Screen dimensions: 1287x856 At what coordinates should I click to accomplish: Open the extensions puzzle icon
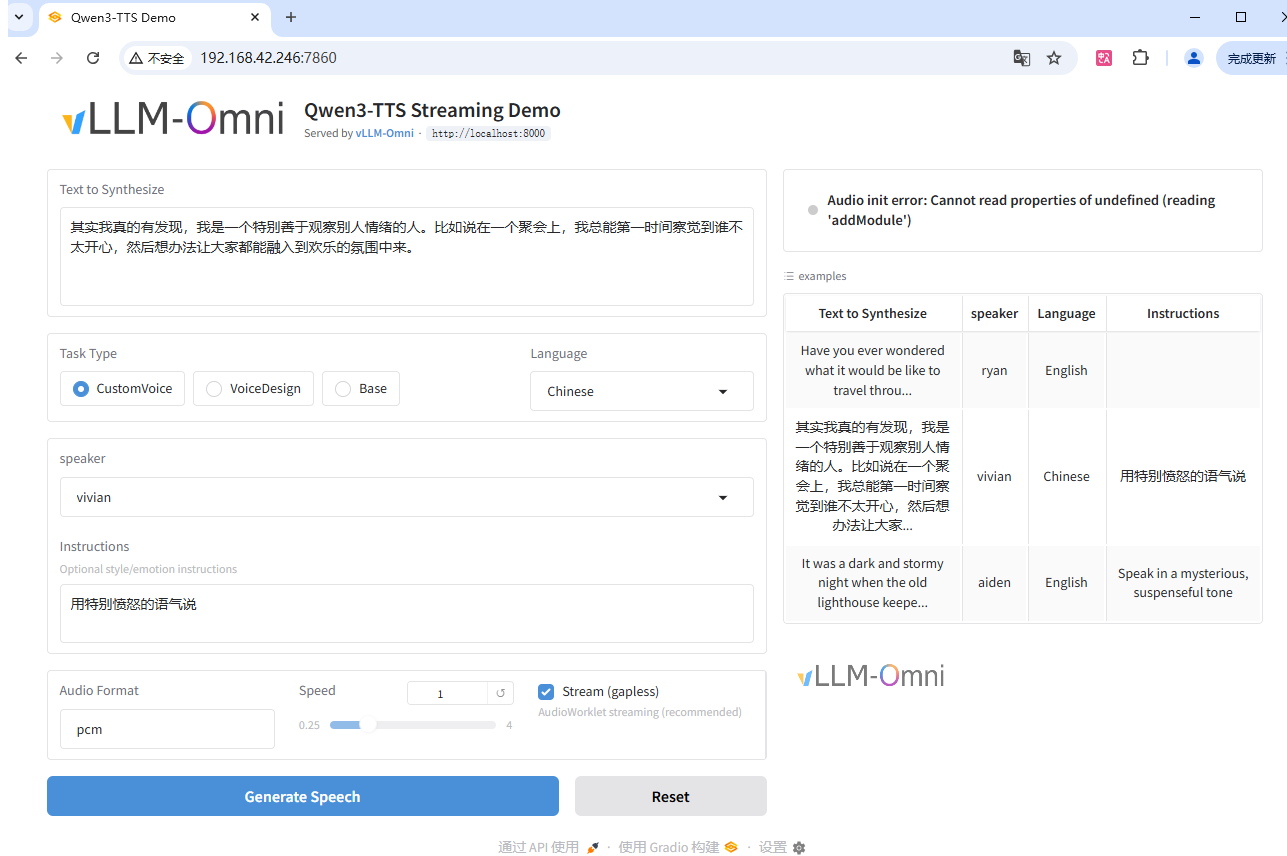(x=1140, y=58)
